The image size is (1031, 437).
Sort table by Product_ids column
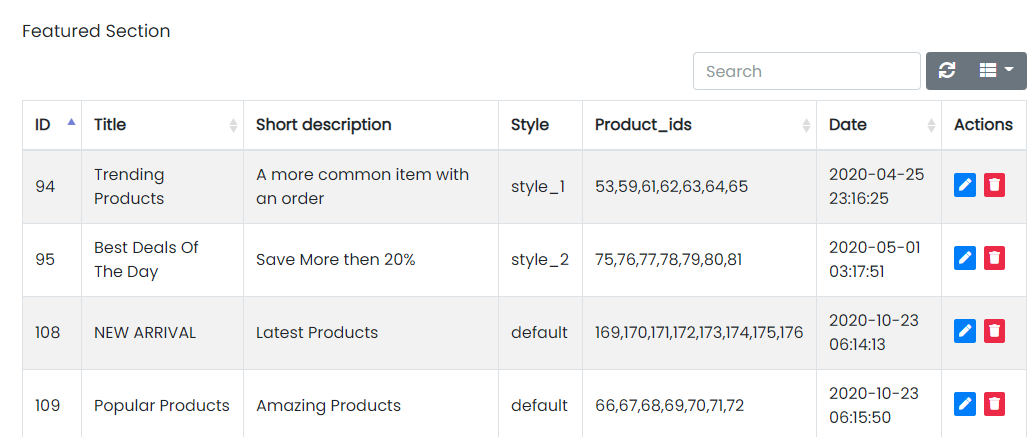pos(698,125)
